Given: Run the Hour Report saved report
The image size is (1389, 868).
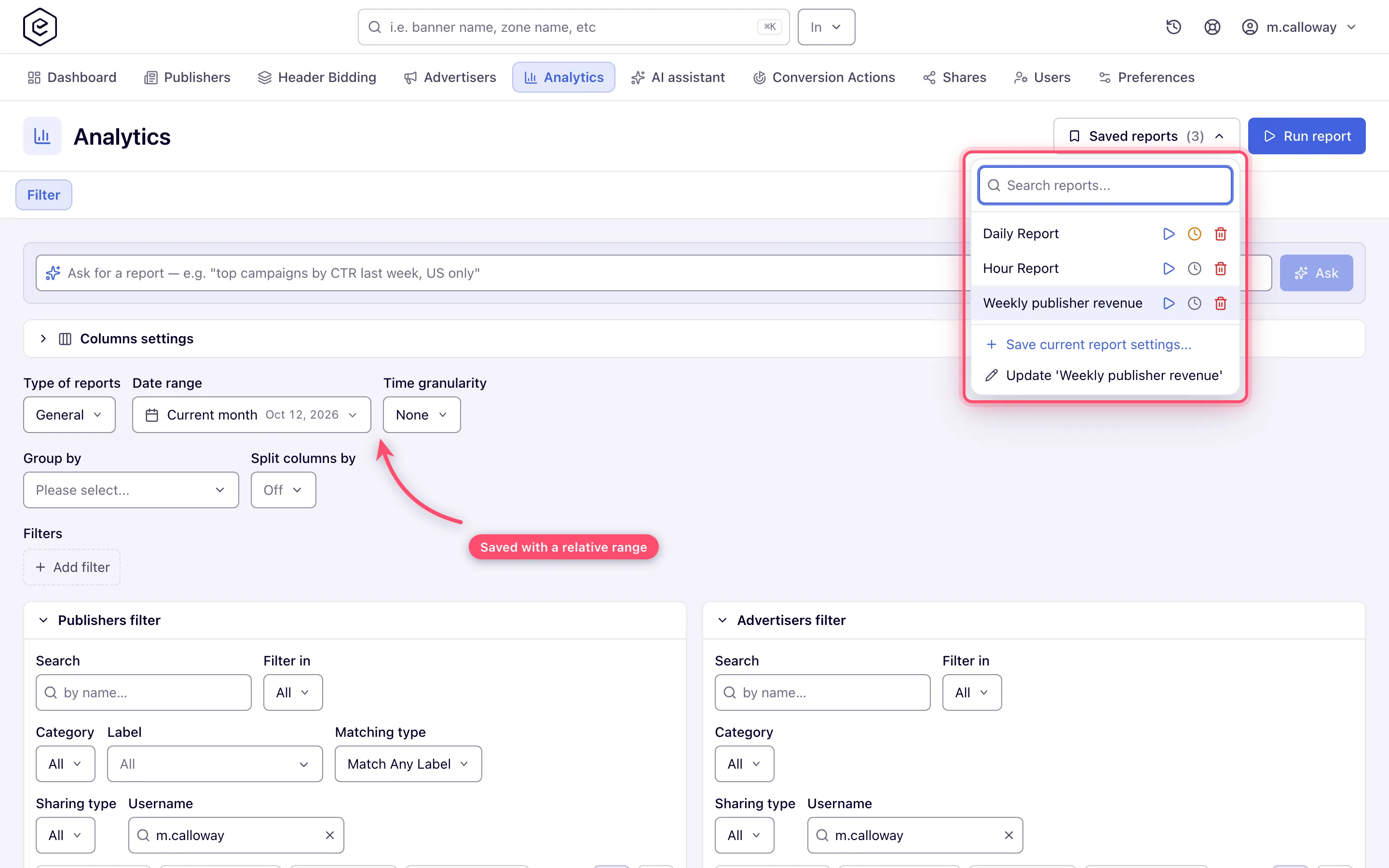Looking at the screenshot, I should pos(1168,269).
